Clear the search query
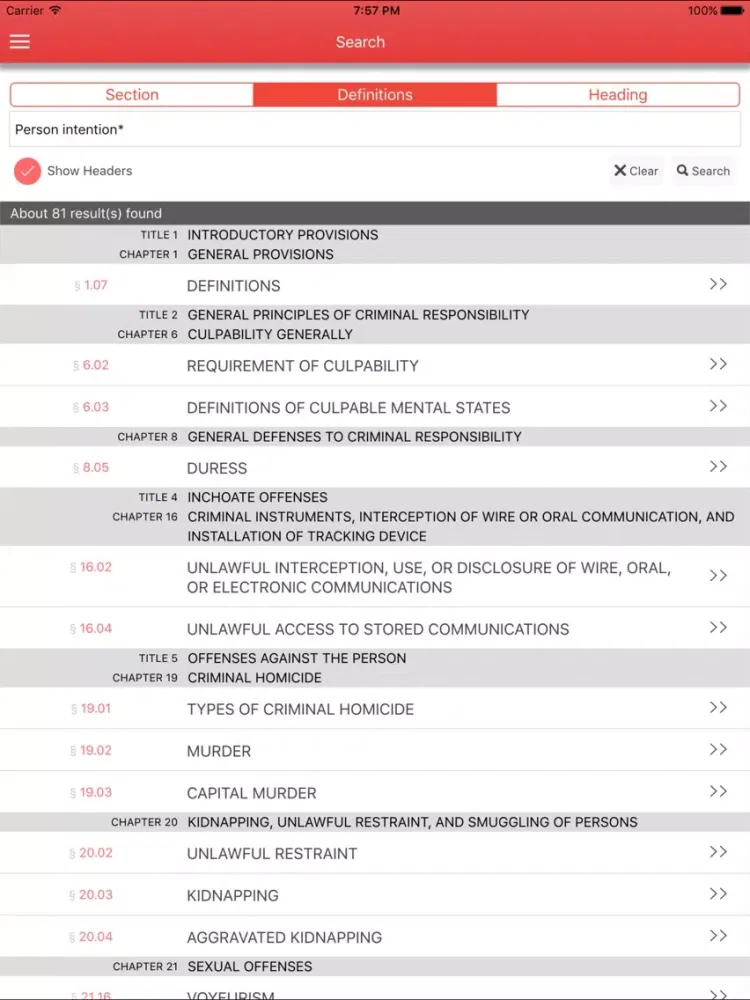Viewport: 750px width, 1000px height. tap(636, 171)
